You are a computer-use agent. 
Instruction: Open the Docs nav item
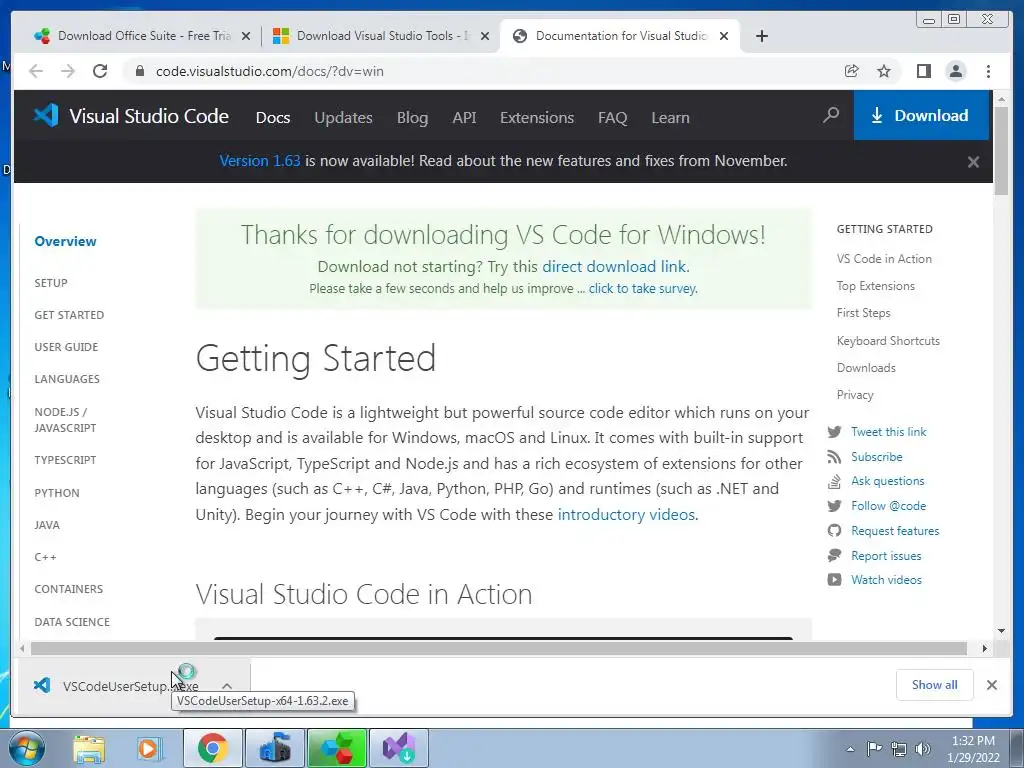tap(273, 118)
